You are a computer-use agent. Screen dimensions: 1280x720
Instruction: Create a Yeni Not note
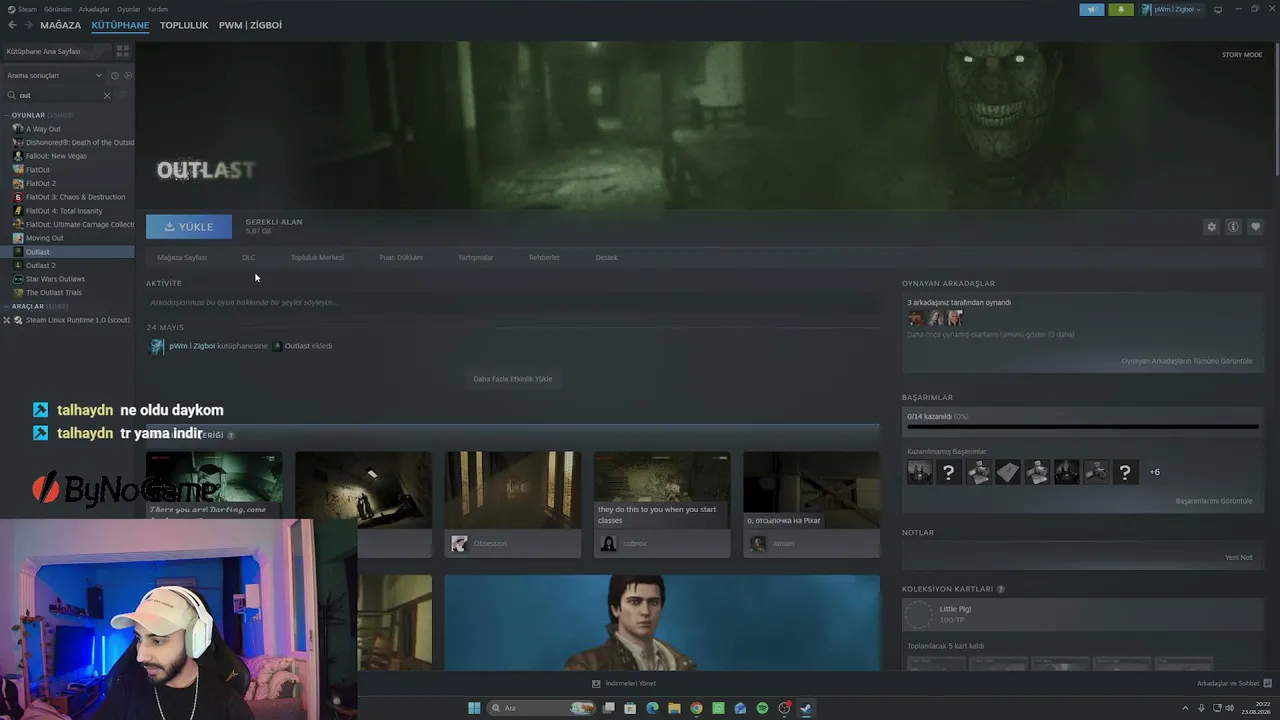point(1239,557)
